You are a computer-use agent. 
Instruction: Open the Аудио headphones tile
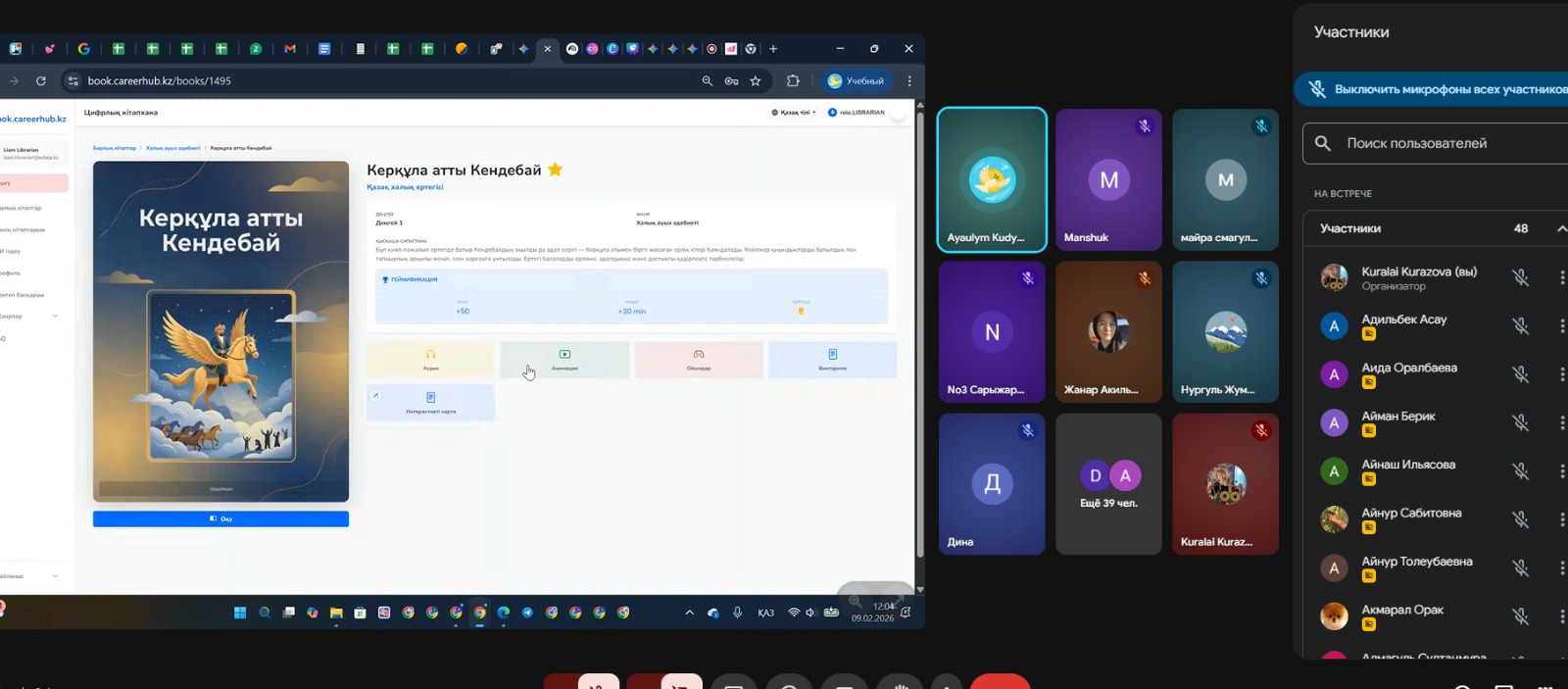coord(430,360)
